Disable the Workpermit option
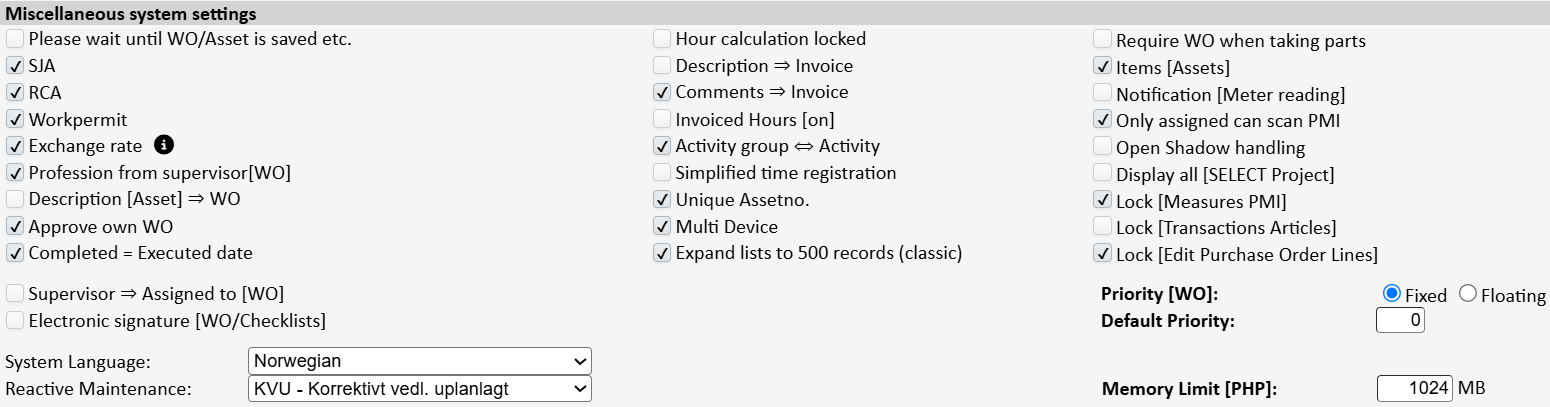The width and height of the screenshot is (1550, 407). pos(15,120)
